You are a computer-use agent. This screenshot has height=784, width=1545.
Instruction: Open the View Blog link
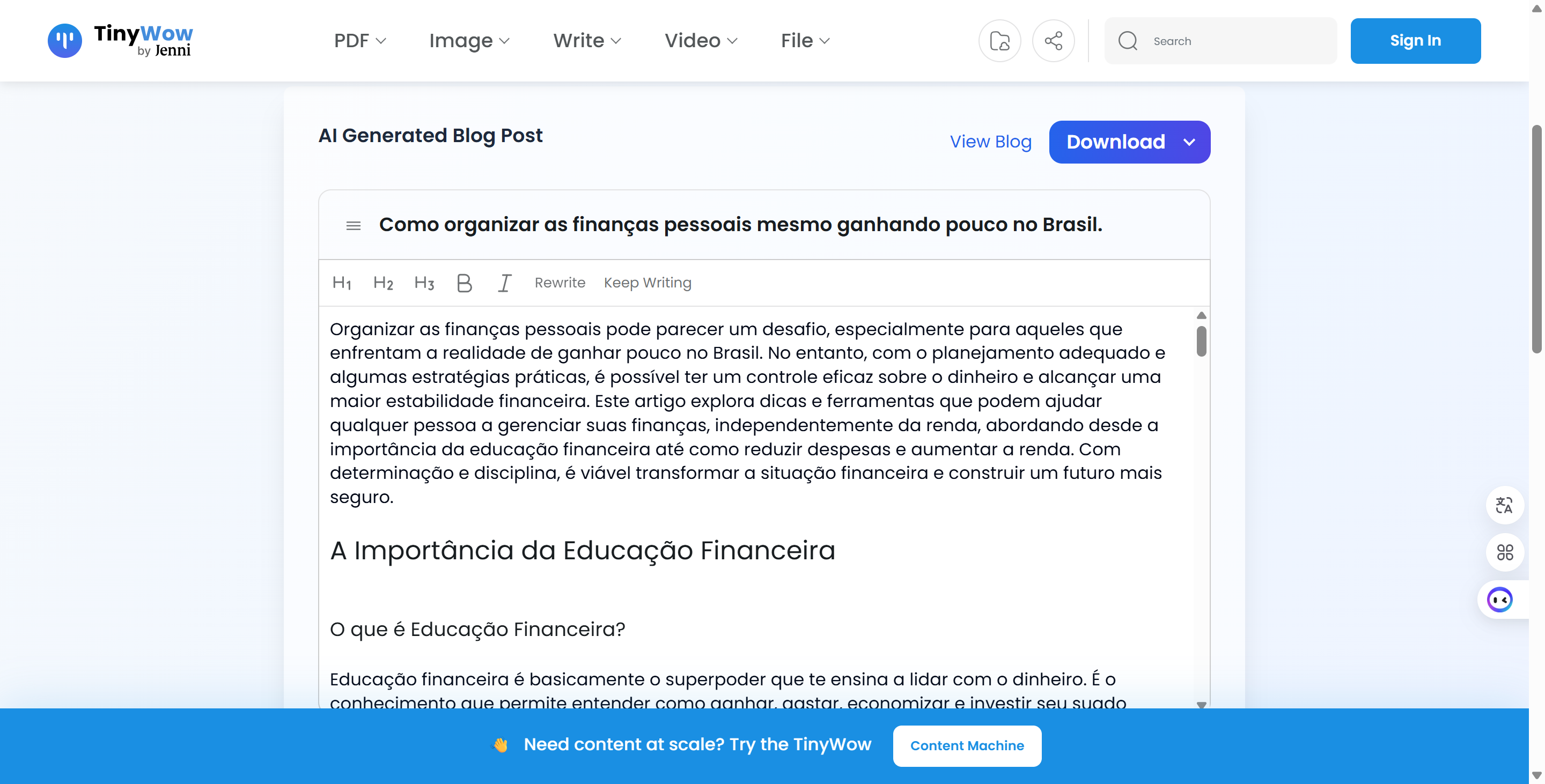tap(990, 142)
